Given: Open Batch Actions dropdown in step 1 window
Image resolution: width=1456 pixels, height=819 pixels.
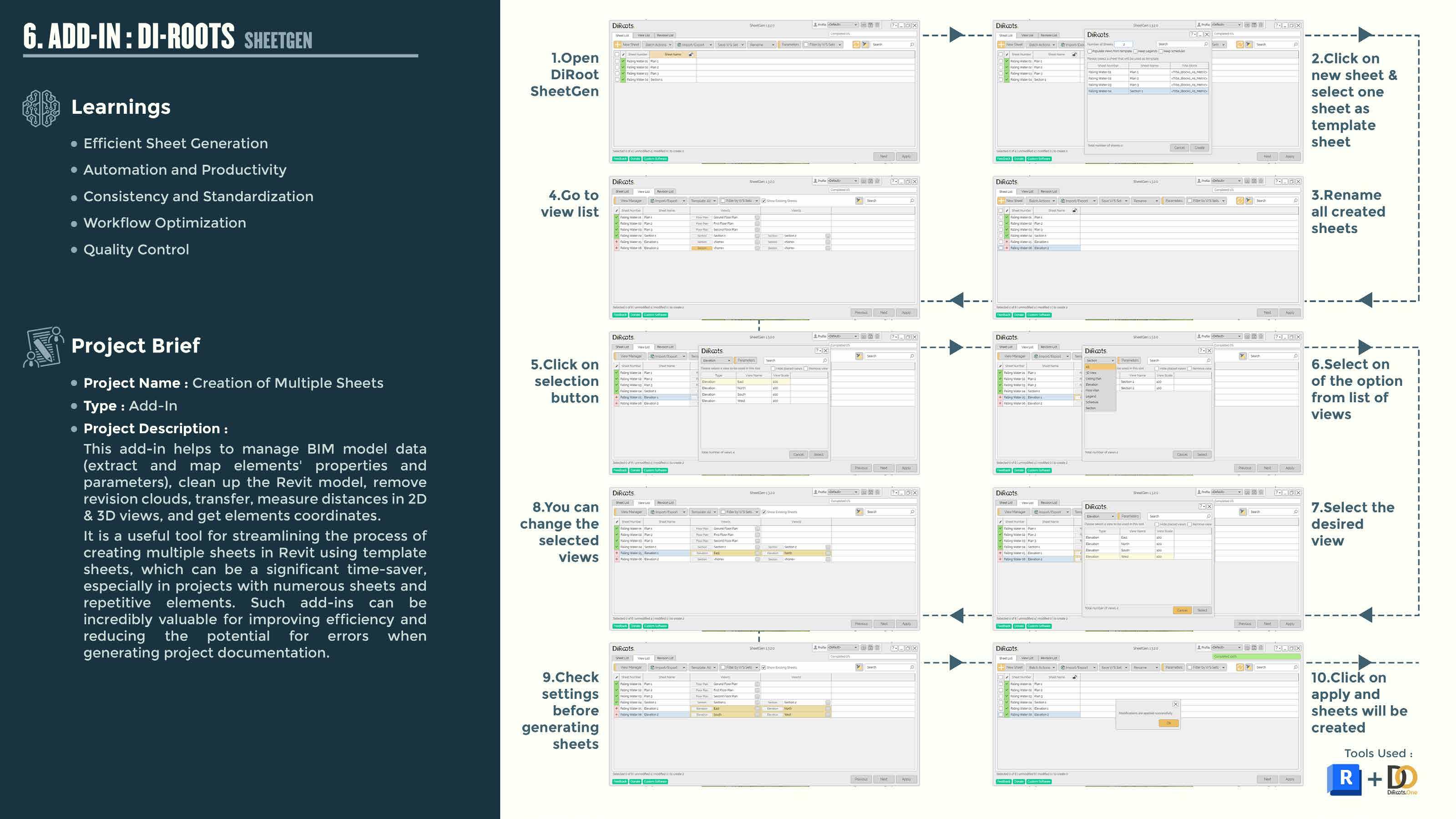Looking at the screenshot, I should point(658,45).
